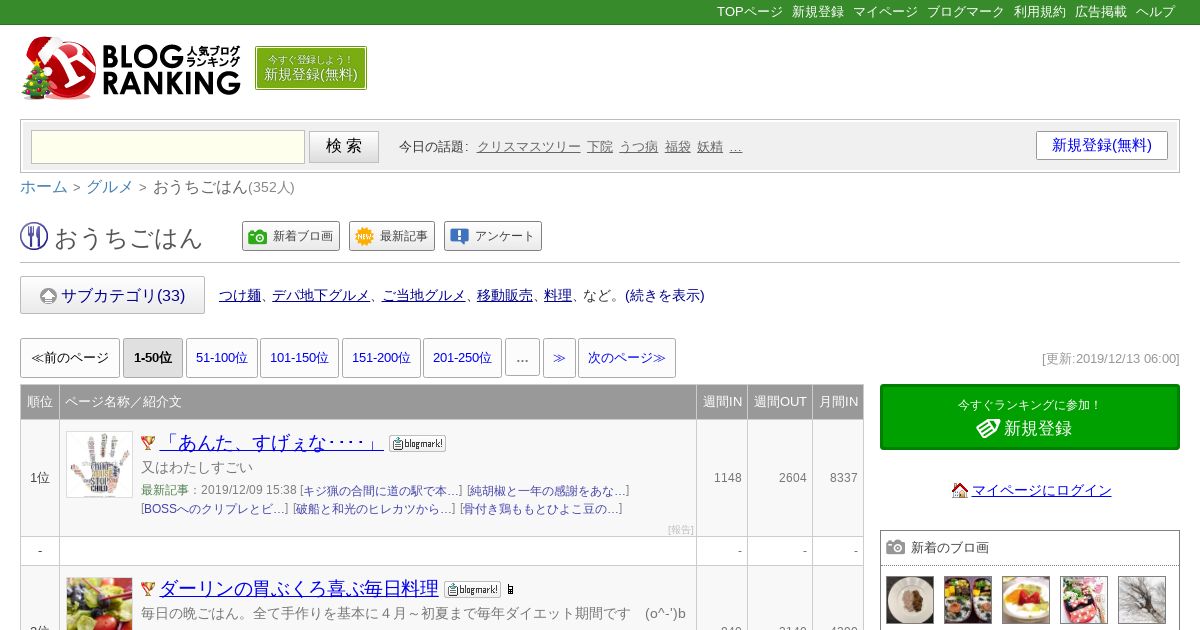1200x630 pixels.
Task: Open trending topic 妖精
Action: 710,147
